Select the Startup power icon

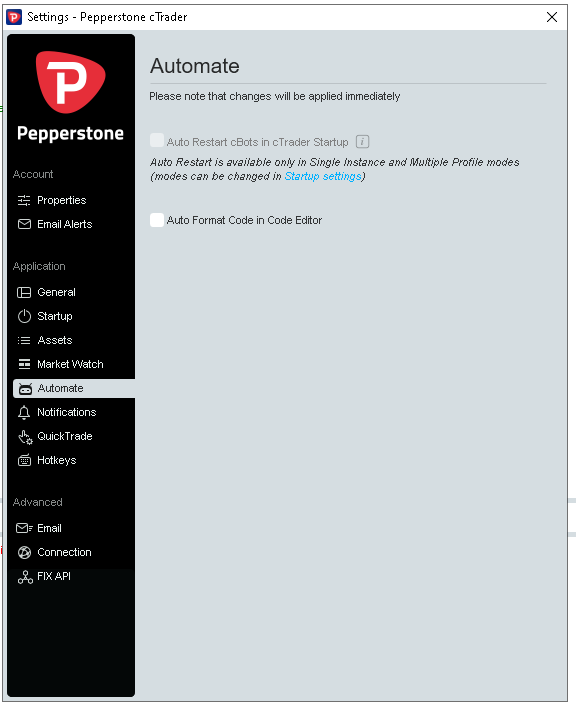[x=24, y=317]
